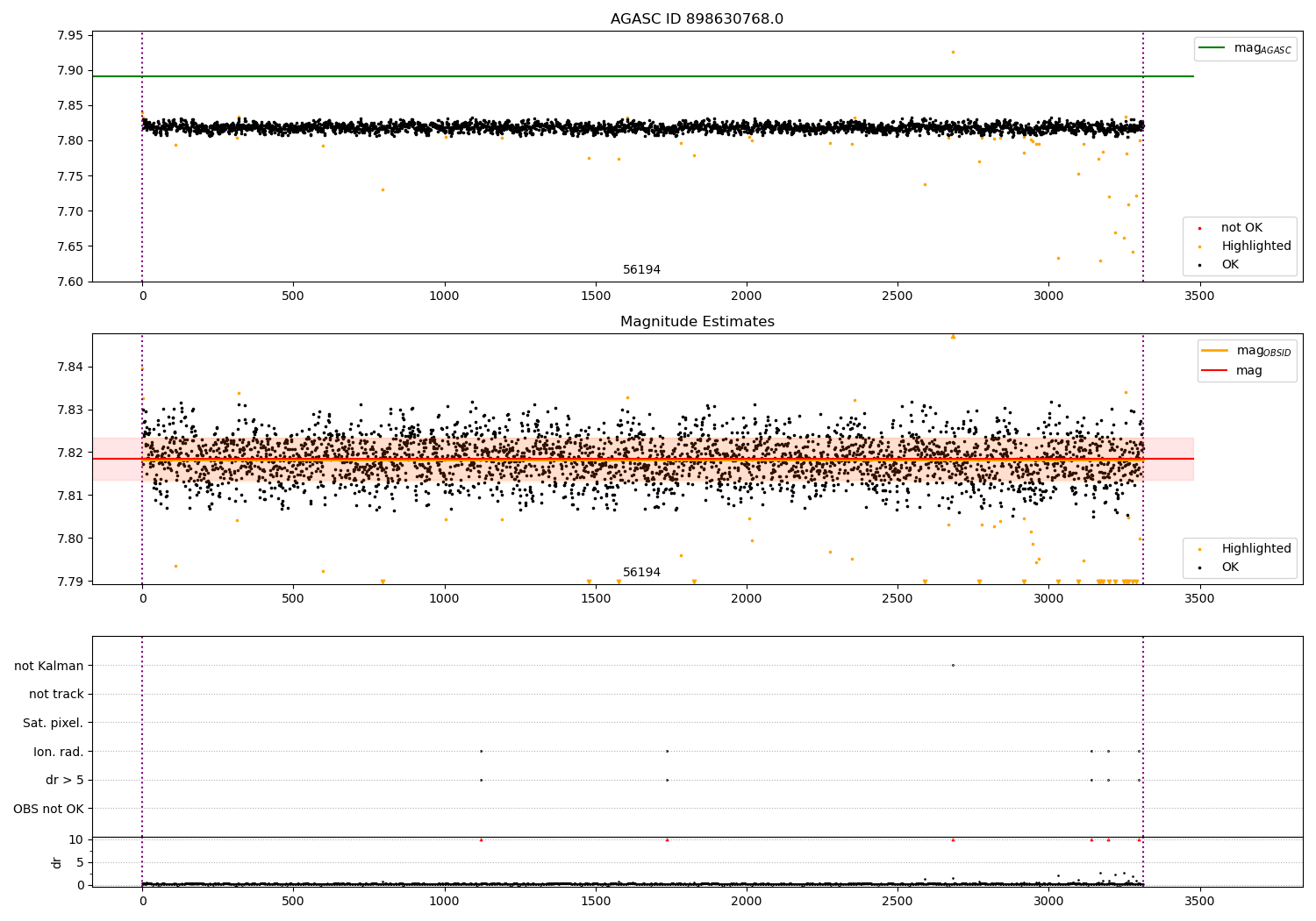Click 'OK' legend entry in top plot
Screen dimensions: 1316x921
1229,265
